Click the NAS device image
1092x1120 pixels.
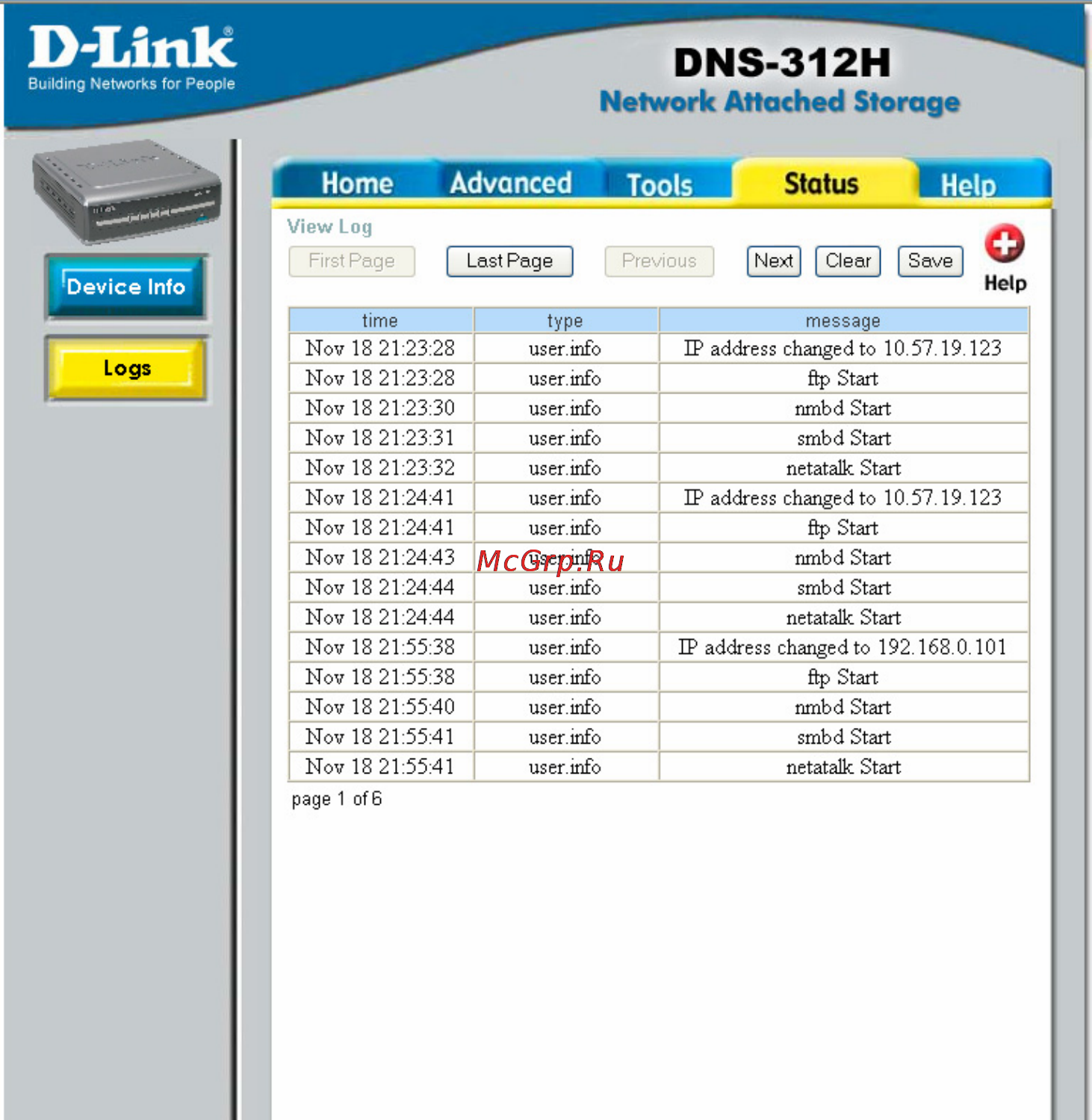point(127,192)
